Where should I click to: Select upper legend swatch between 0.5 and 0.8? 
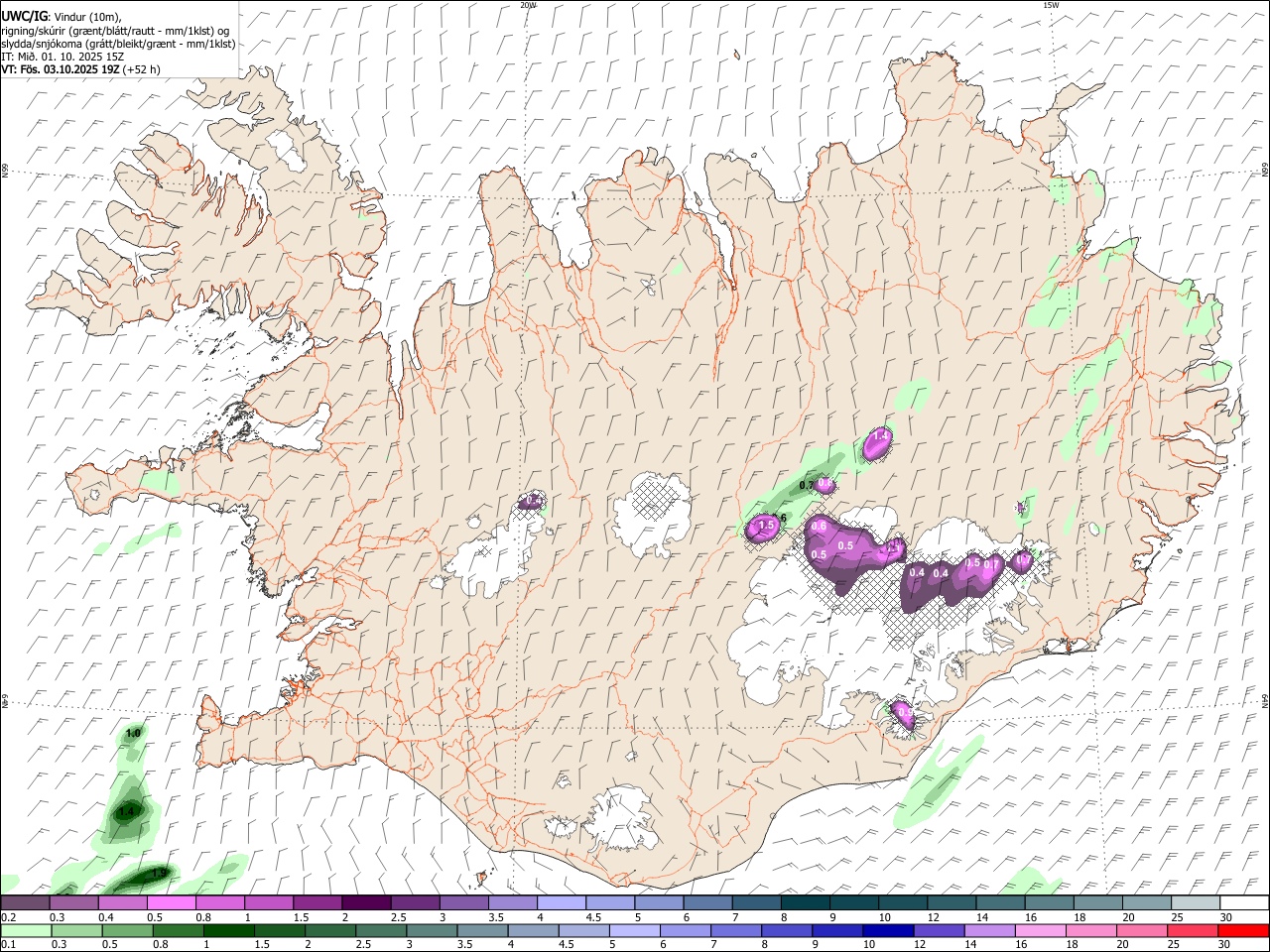[171, 902]
